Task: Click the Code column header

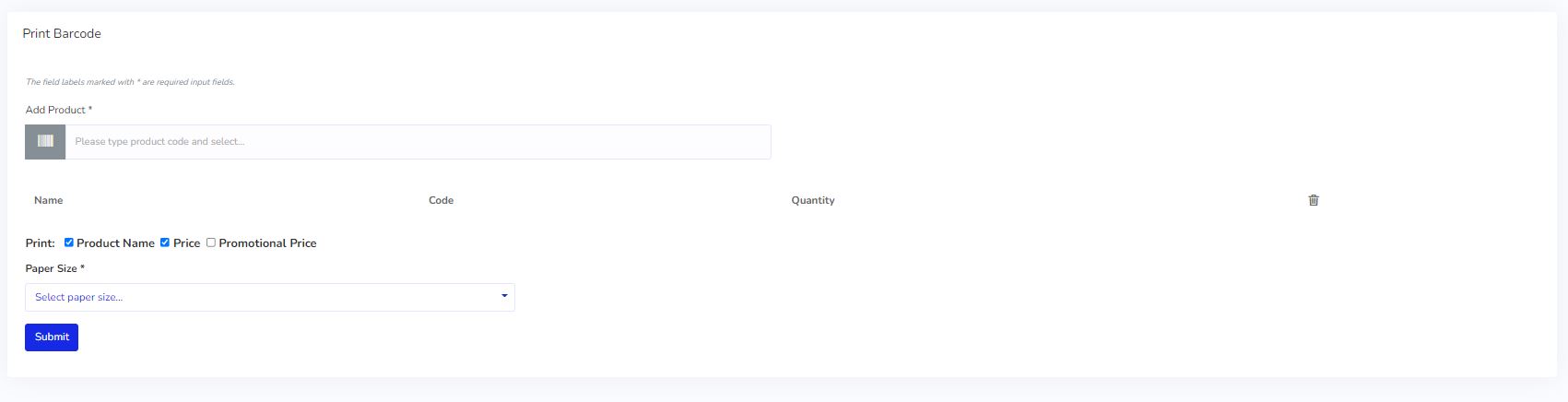Action: tap(441, 200)
